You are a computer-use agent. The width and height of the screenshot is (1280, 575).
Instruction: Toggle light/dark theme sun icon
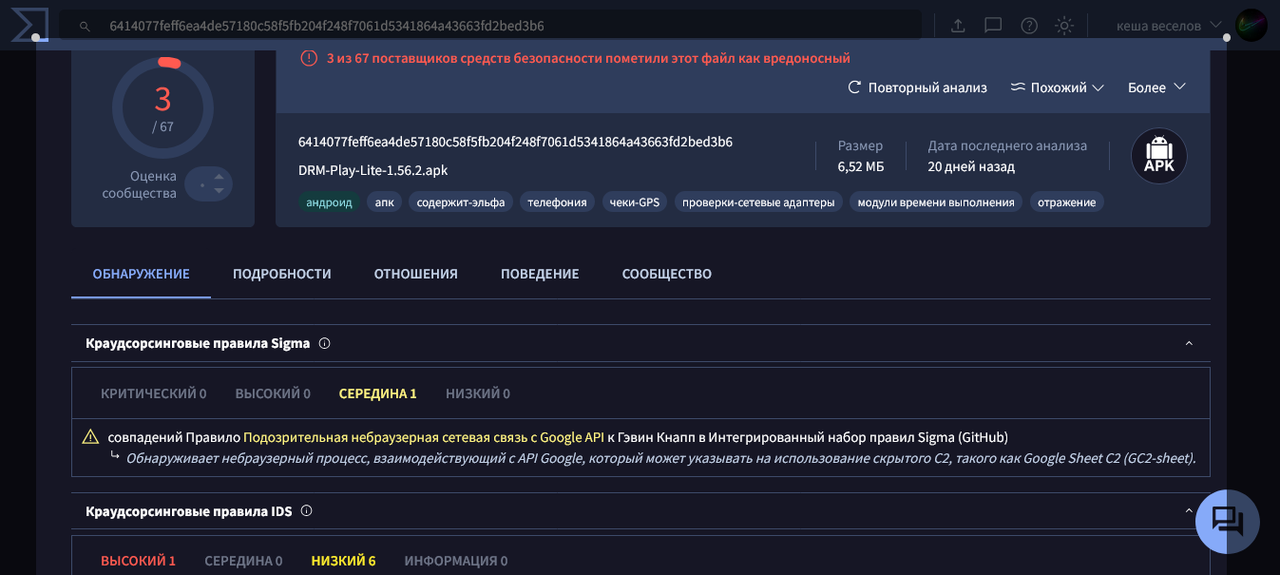1064,26
